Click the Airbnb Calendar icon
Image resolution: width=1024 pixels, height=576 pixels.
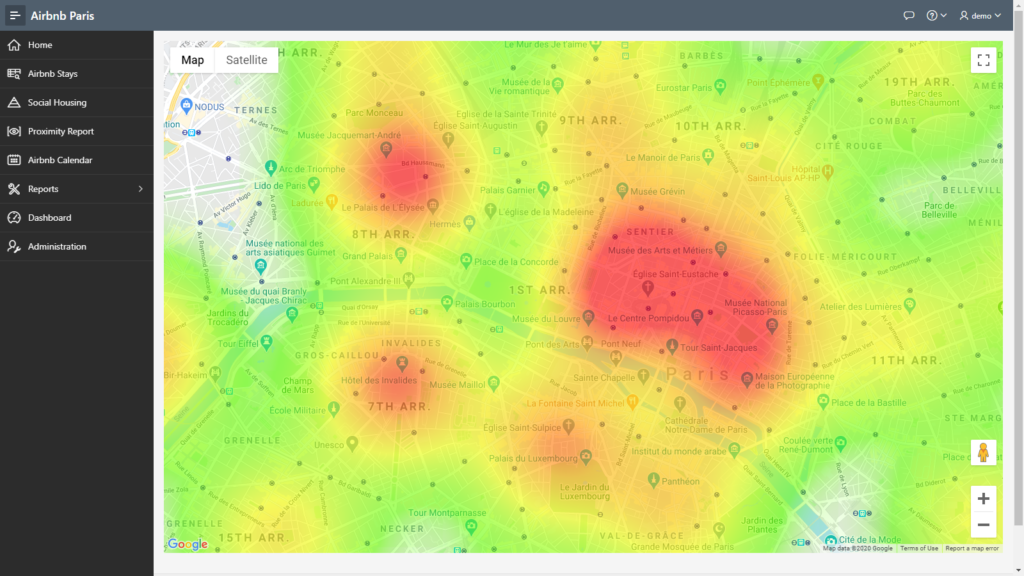pyautogui.click(x=14, y=160)
